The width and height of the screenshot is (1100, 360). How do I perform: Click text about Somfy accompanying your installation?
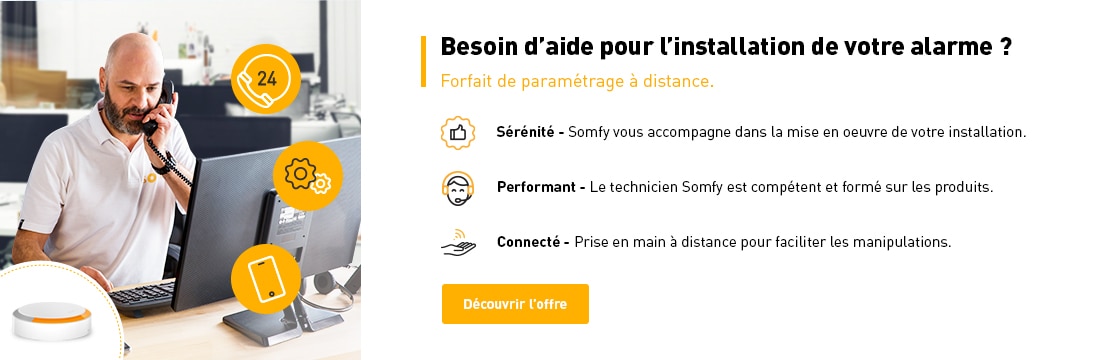(797, 132)
